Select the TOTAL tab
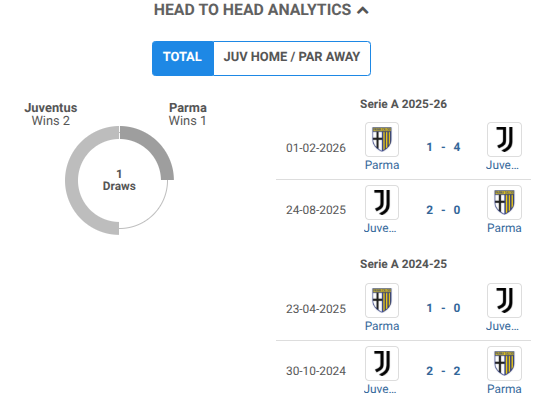This screenshot has width=550, height=409. 183,58
